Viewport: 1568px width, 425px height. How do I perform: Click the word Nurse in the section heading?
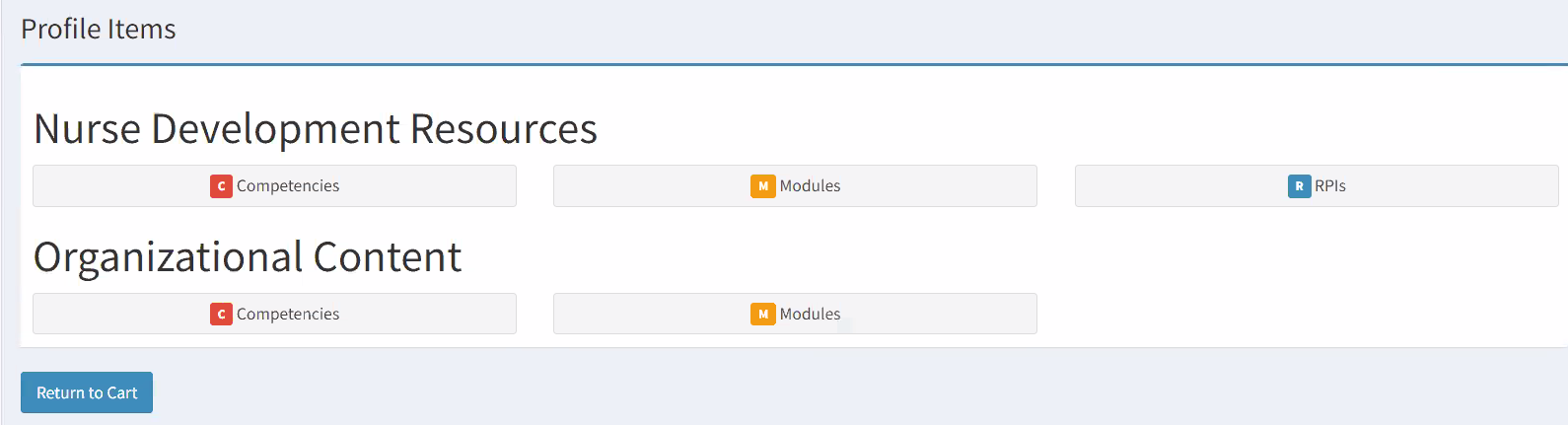[88, 129]
